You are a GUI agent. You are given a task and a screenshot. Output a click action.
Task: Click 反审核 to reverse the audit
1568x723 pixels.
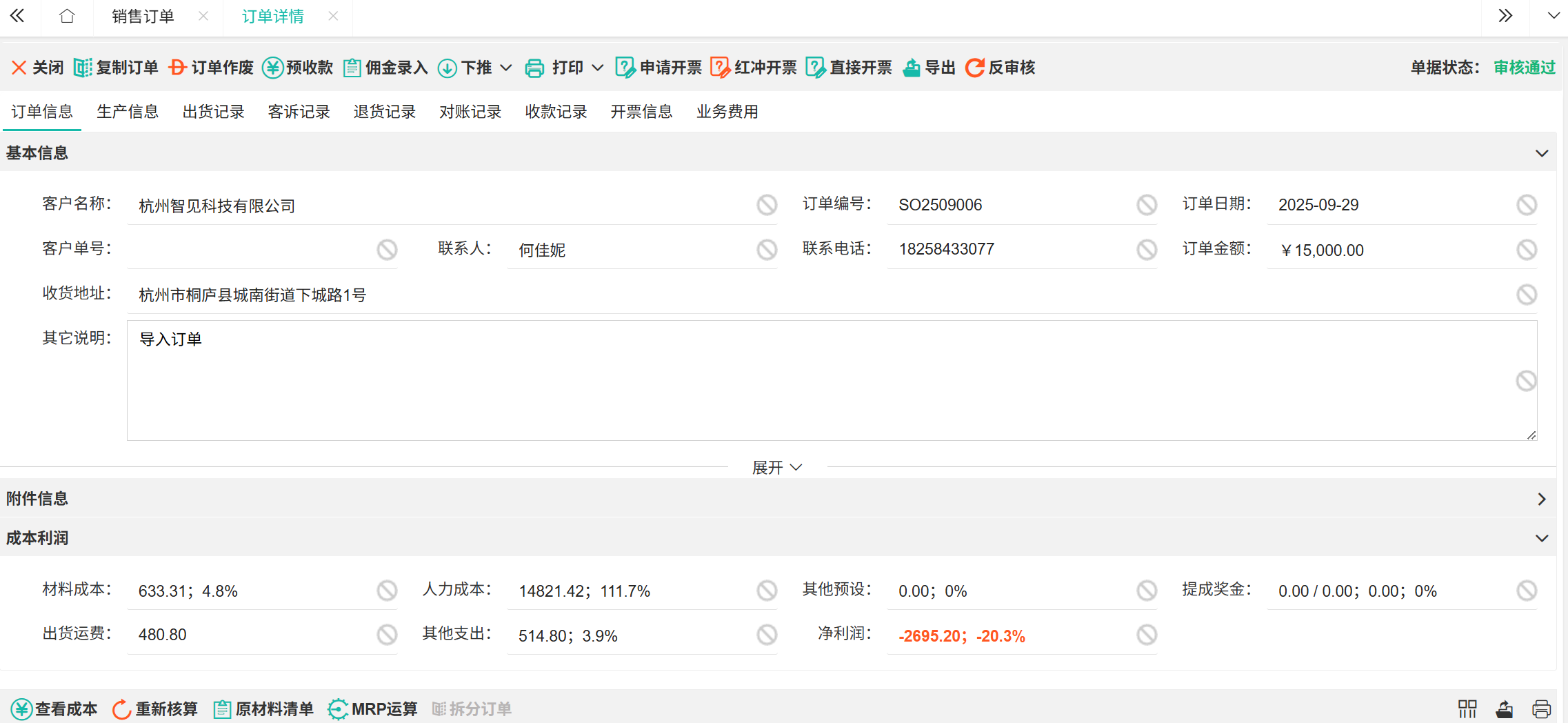(1001, 68)
